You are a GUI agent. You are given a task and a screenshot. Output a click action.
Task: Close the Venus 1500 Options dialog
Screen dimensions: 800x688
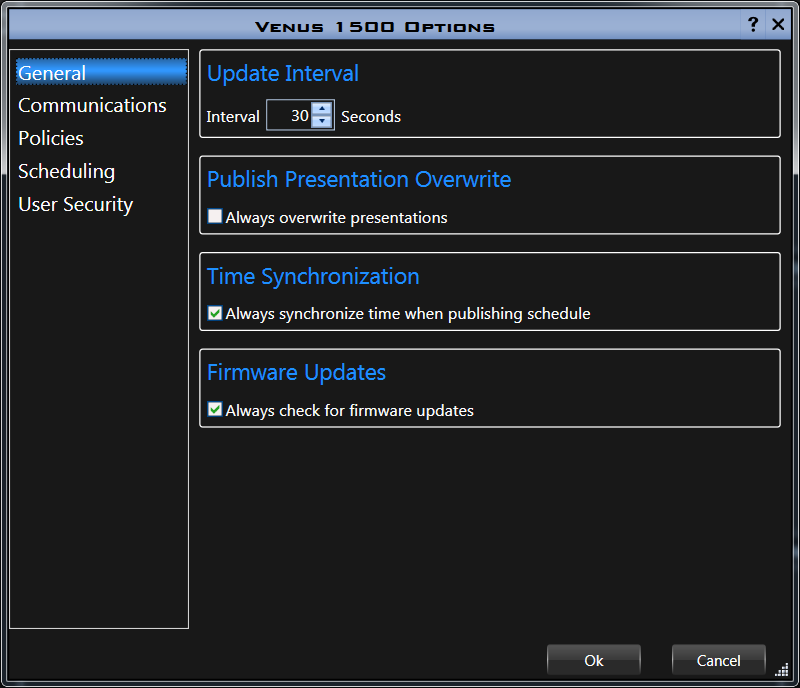(x=777, y=25)
